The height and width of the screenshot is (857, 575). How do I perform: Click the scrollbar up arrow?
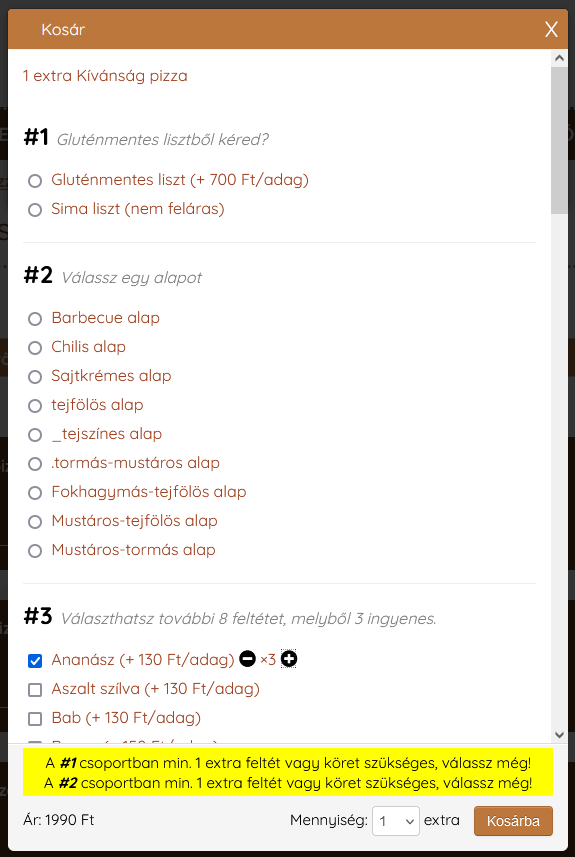point(559,57)
